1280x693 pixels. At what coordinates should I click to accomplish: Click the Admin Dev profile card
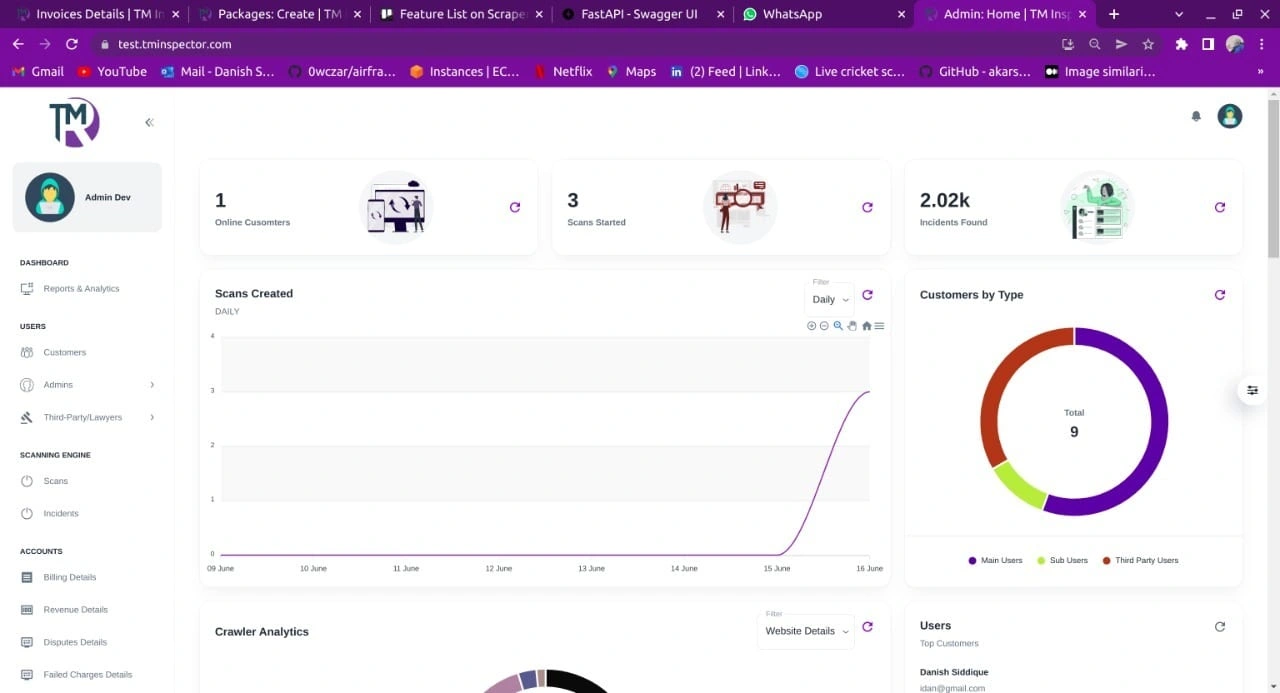[x=87, y=197]
